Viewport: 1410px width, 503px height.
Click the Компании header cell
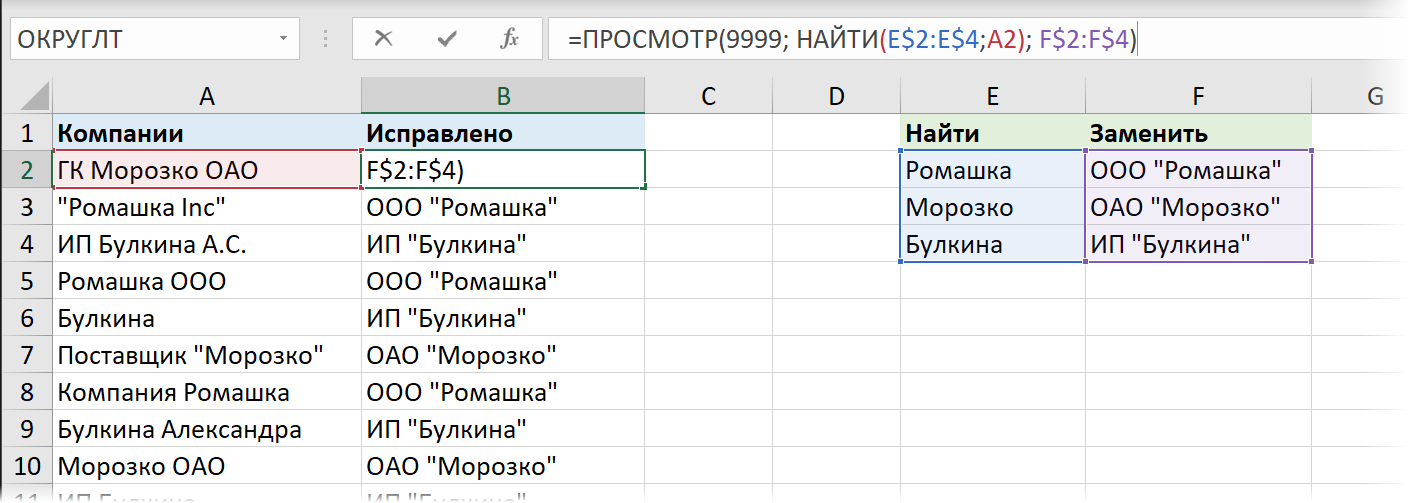point(207,133)
